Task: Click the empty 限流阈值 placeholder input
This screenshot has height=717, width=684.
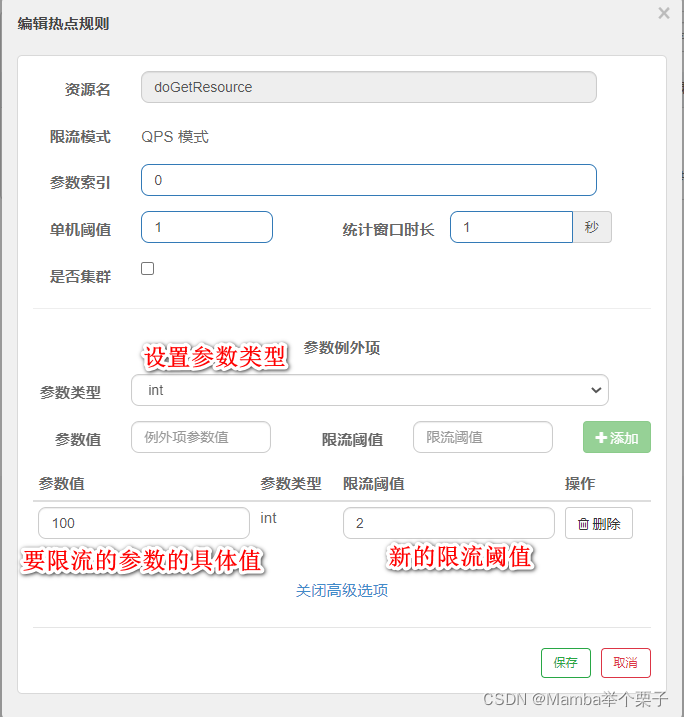Action: coord(483,437)
